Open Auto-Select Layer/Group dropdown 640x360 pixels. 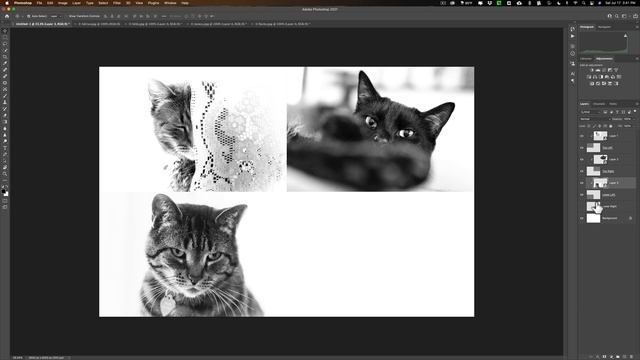[55, 16]
